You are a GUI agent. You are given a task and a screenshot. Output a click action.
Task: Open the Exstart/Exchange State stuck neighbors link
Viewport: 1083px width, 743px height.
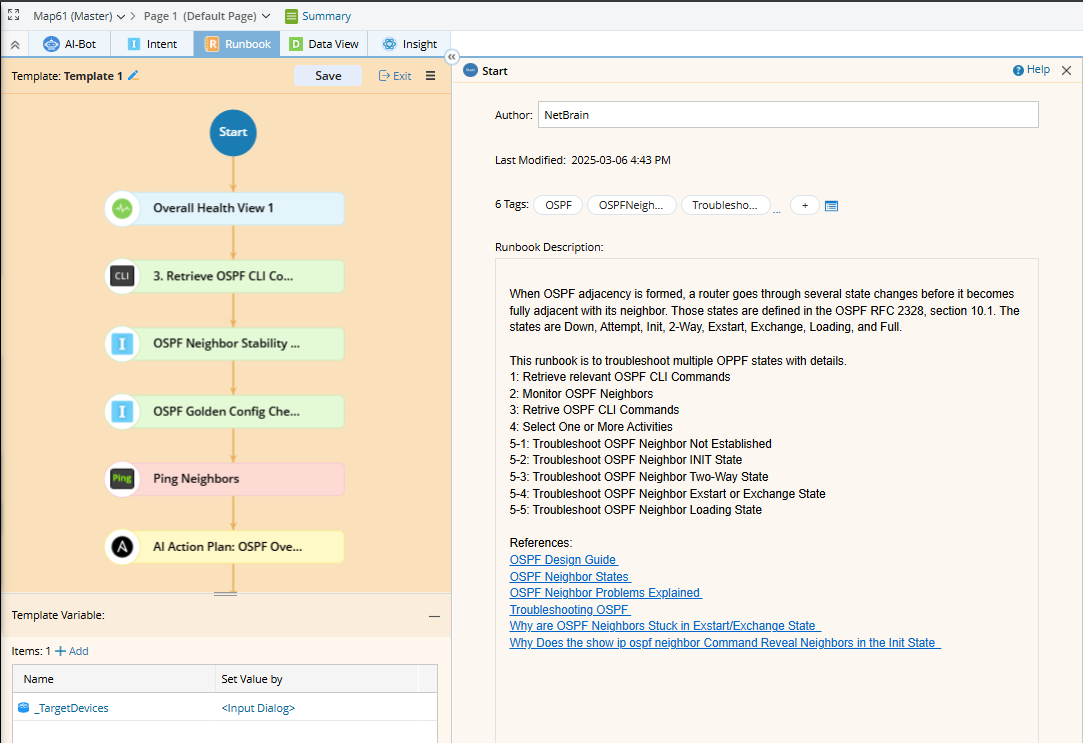point(665,626)
